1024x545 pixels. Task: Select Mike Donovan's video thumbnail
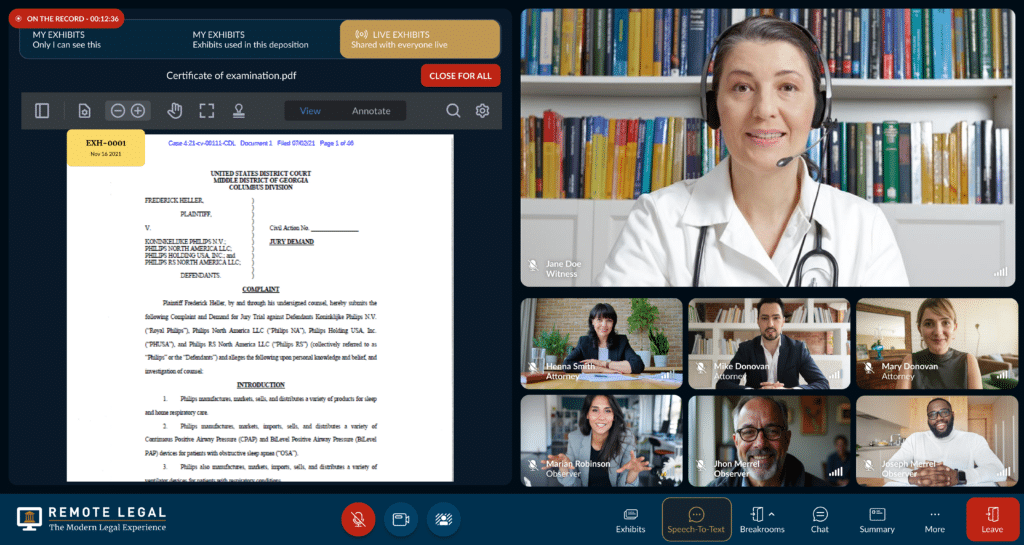point(768,343)
